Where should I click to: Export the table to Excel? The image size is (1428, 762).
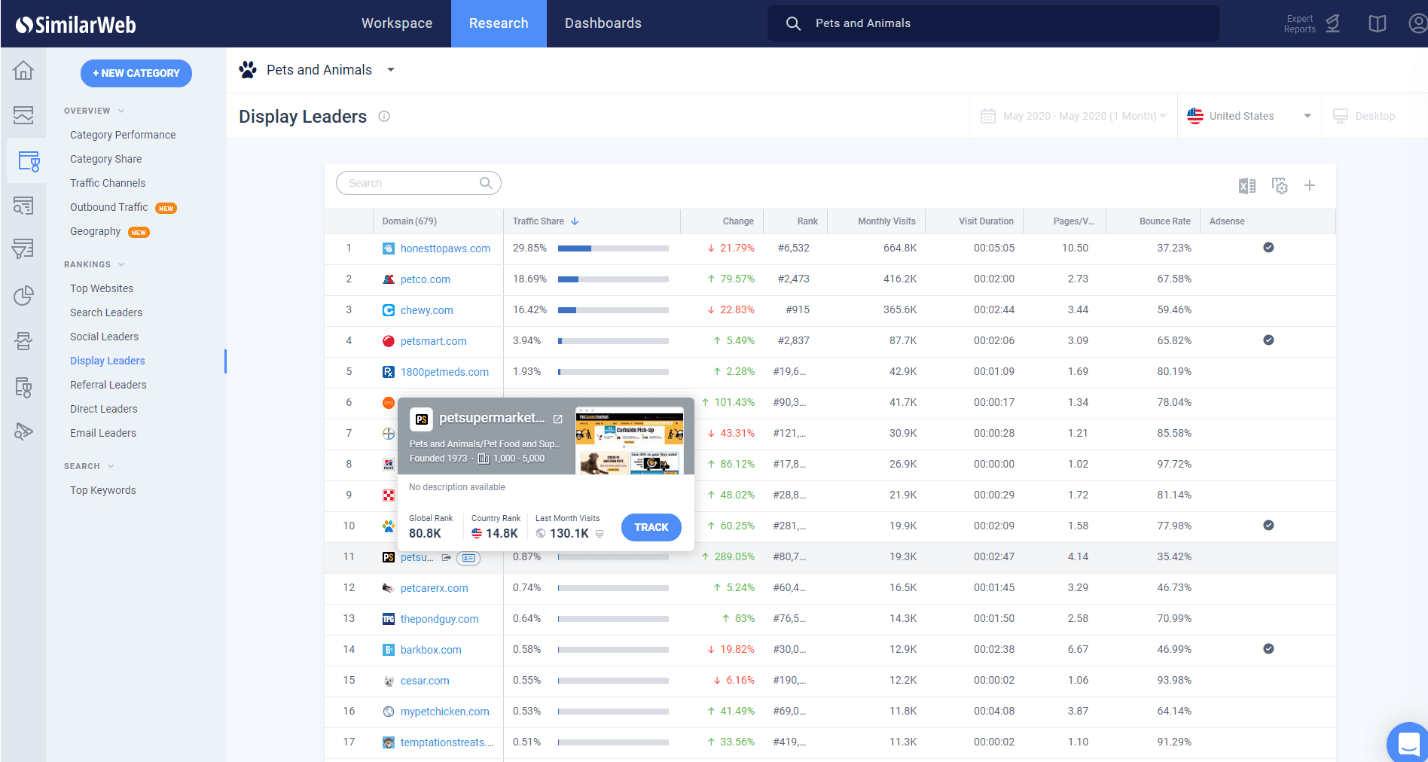(x=1247, y=185)
